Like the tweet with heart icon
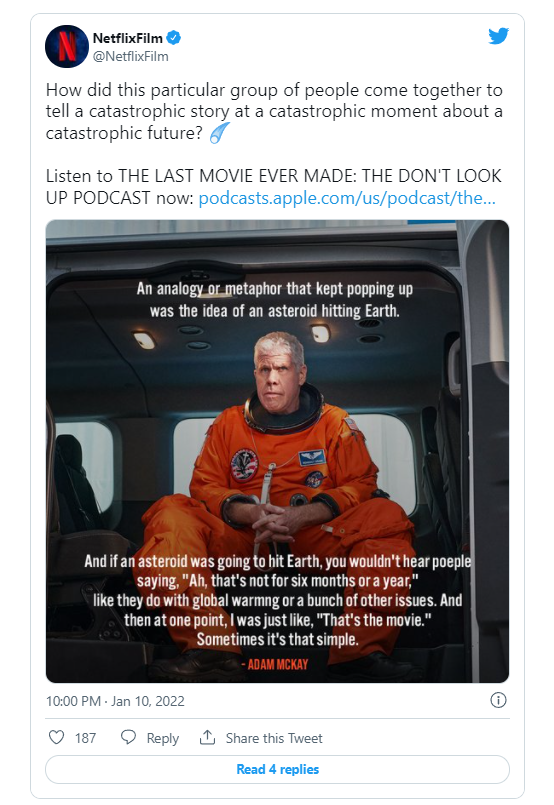 click(x=56, y=738)
